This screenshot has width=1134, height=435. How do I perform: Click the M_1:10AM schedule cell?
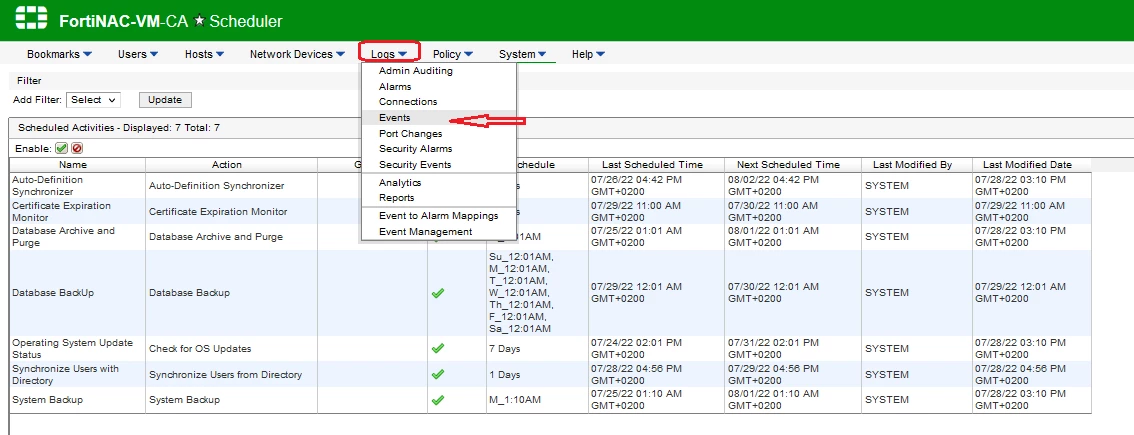point(537,400)
